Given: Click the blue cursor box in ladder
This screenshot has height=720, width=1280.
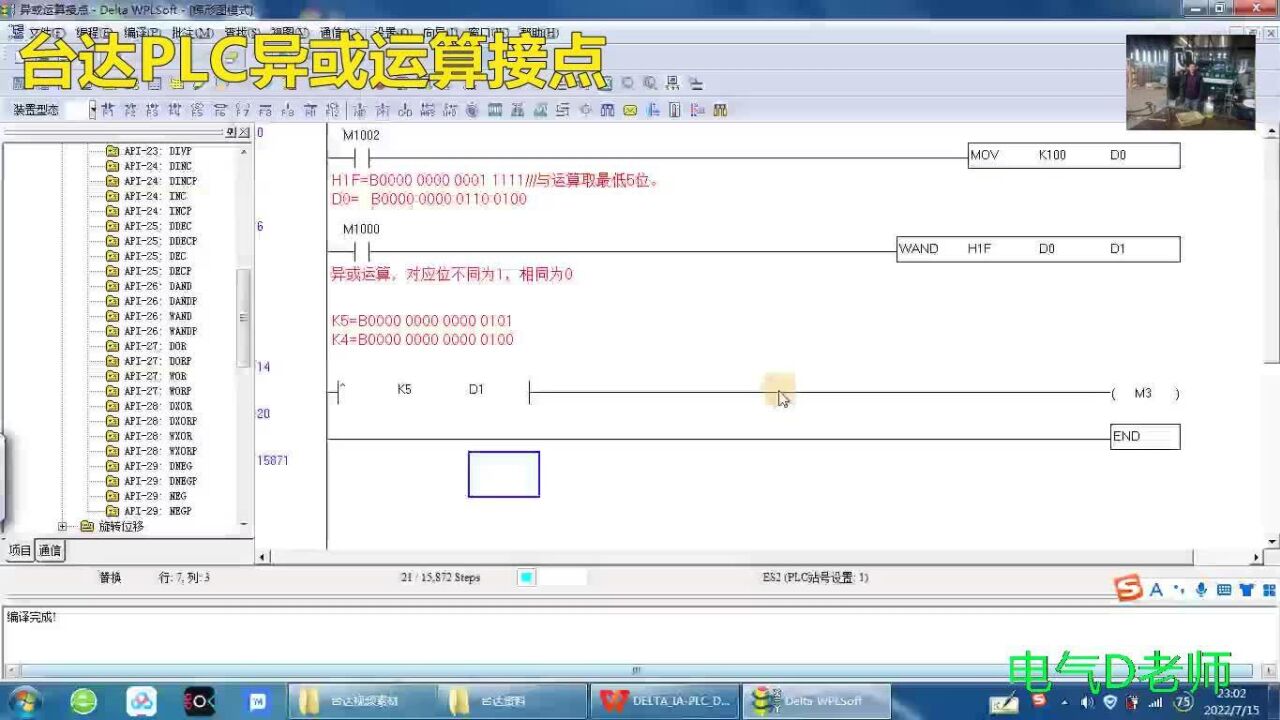Looking at the screenshot, I should tap(504, 474).
